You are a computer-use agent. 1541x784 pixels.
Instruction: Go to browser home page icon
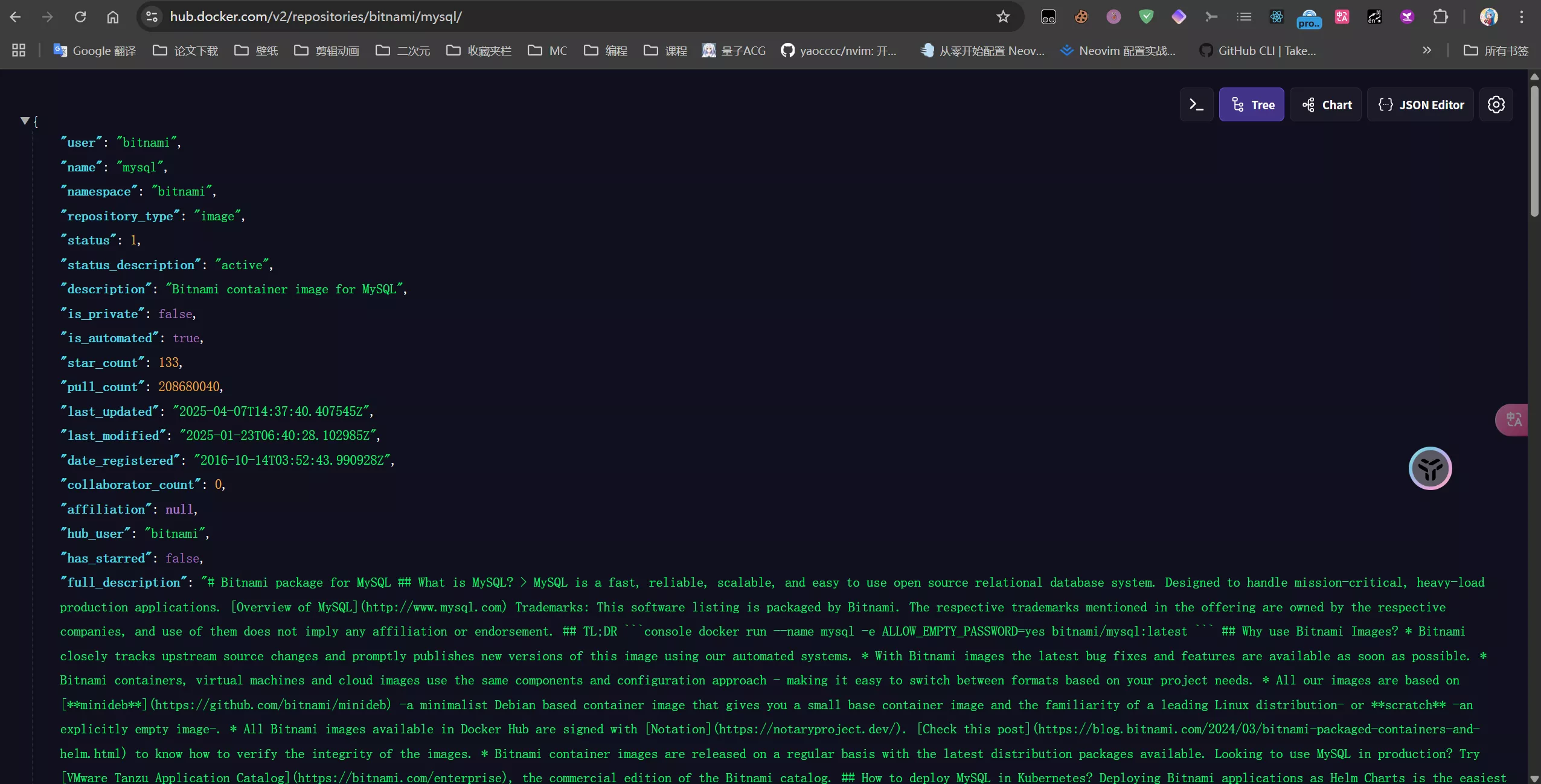(x=113, y=17)
